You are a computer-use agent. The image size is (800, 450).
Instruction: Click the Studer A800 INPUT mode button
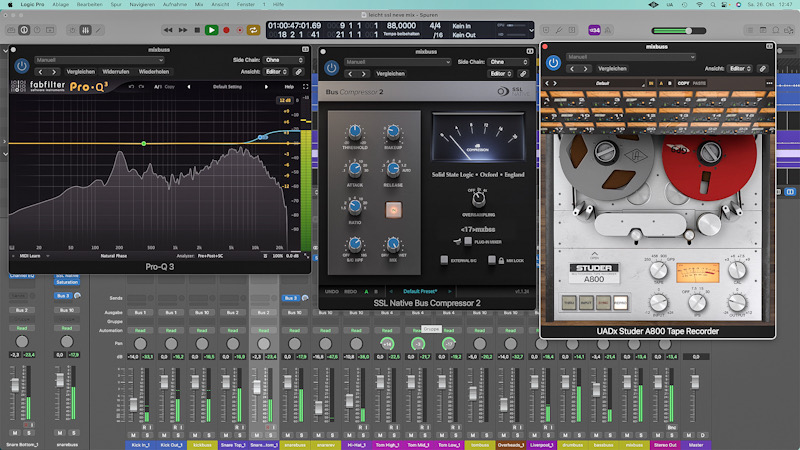pyautogui.click(x=586, y=303)
